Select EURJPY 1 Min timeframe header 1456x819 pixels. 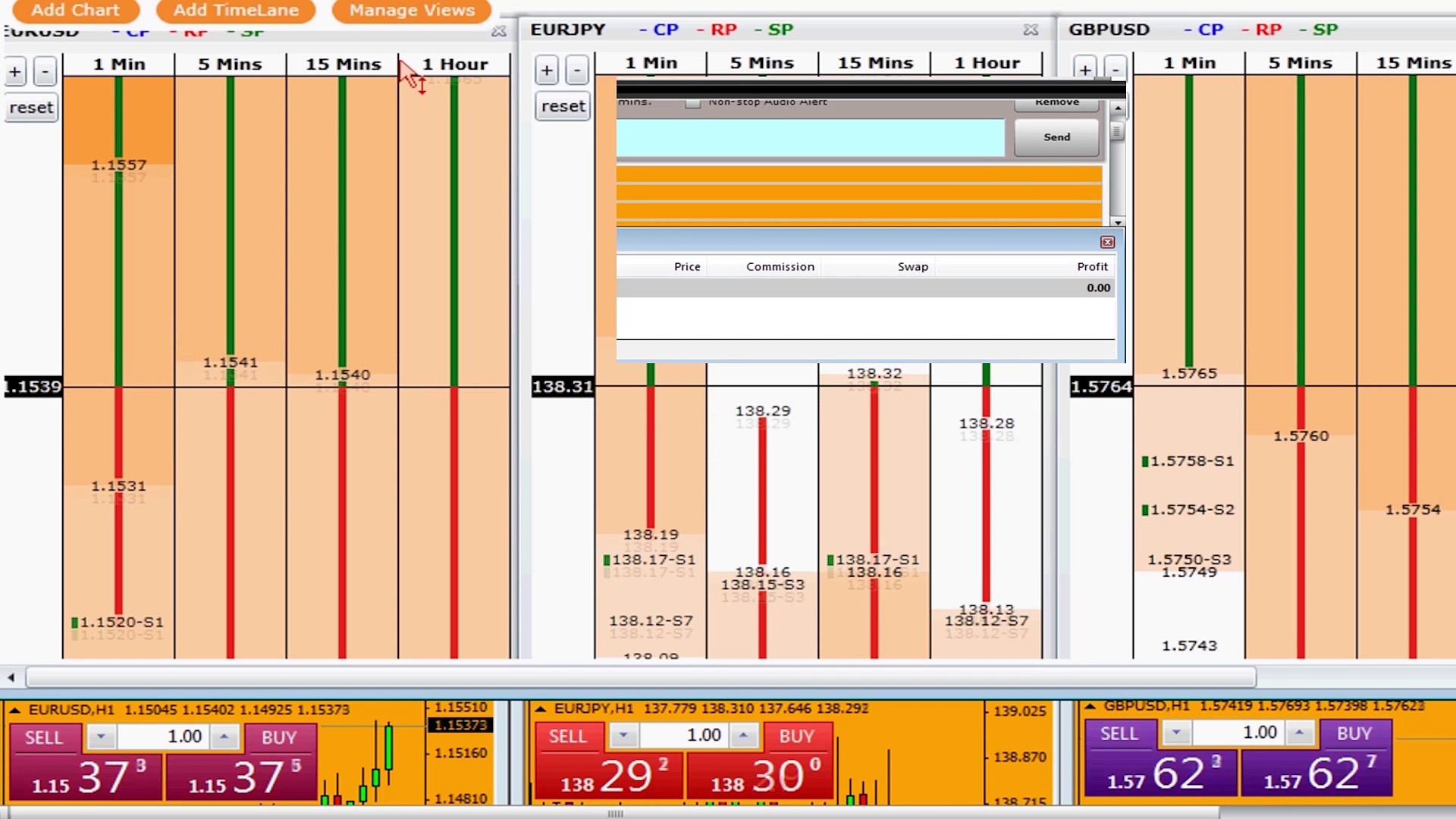point(651,63)
